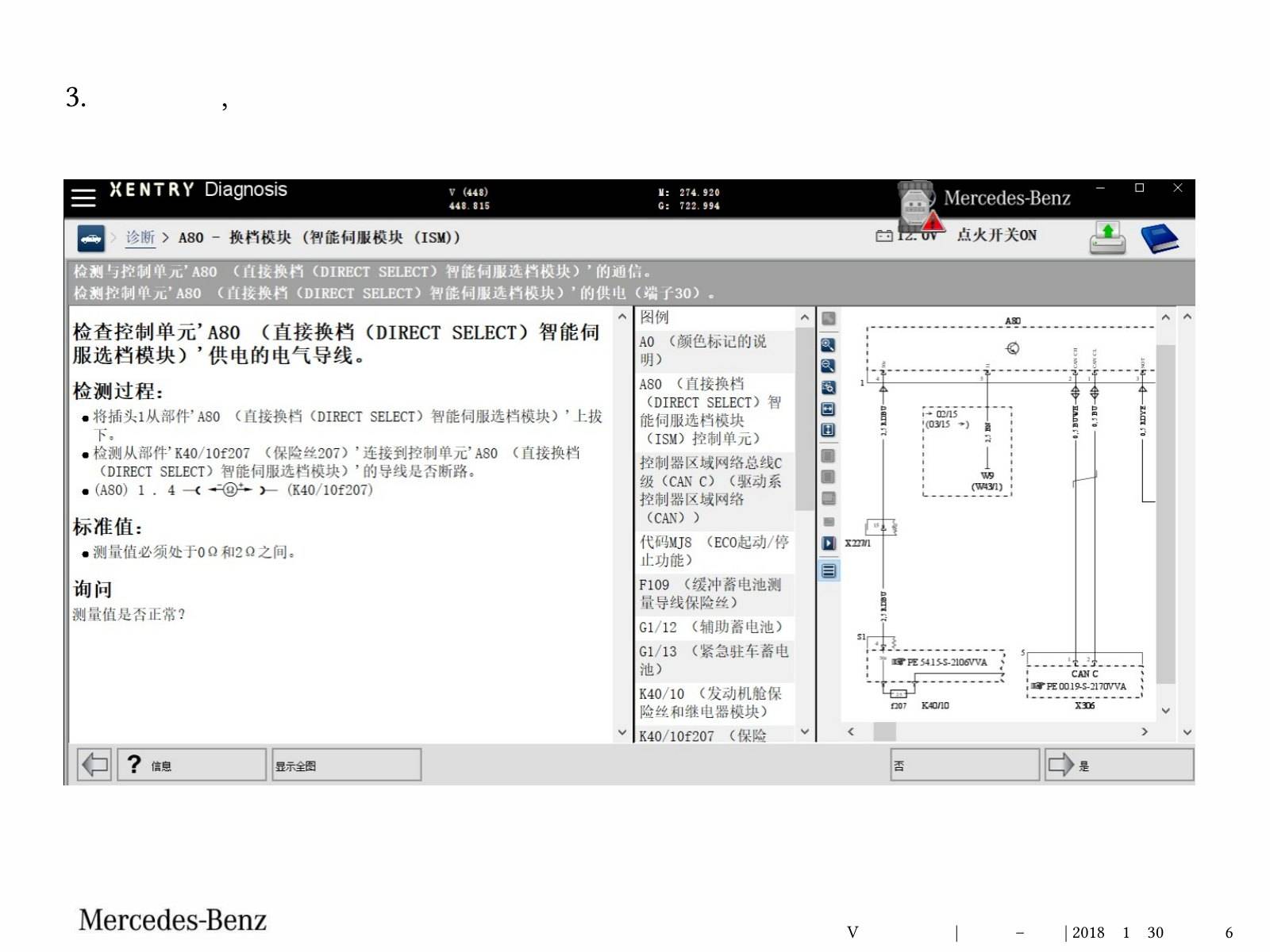Click the battery voltage icon
Viewport: 1270px width, 952px height.
tap(884, 236)
